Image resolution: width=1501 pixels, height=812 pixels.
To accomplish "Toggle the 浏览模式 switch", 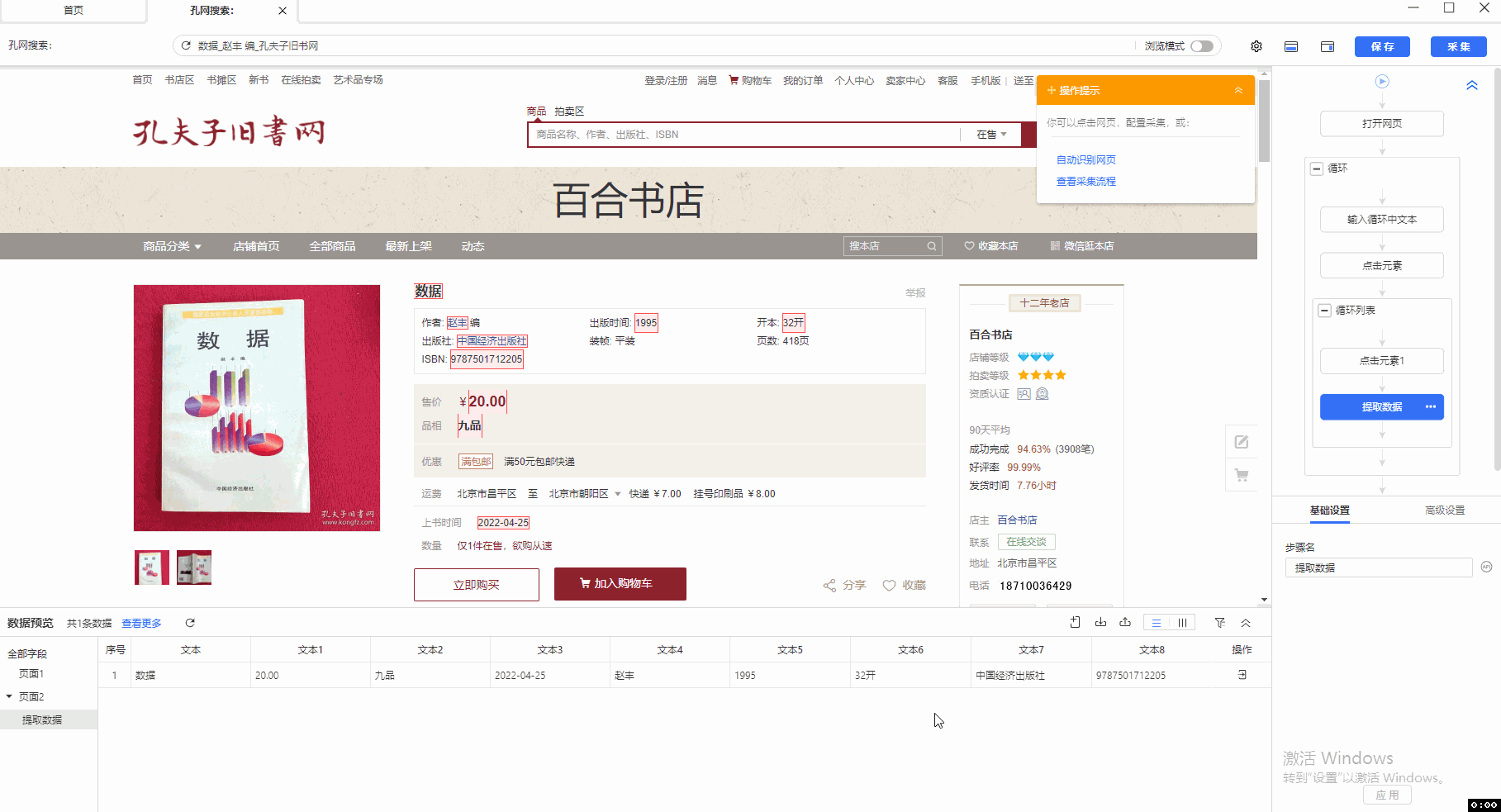I will pos(1202,46).
